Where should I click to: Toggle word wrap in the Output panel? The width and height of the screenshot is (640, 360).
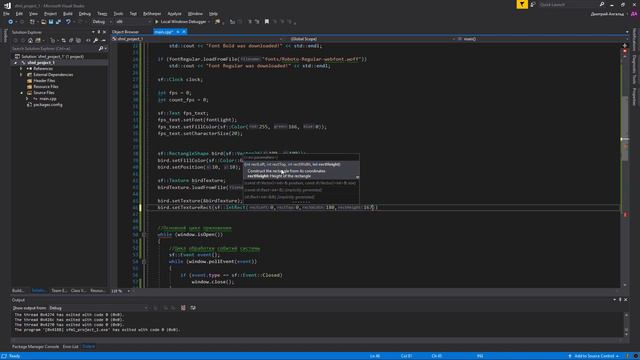point(193,308)
